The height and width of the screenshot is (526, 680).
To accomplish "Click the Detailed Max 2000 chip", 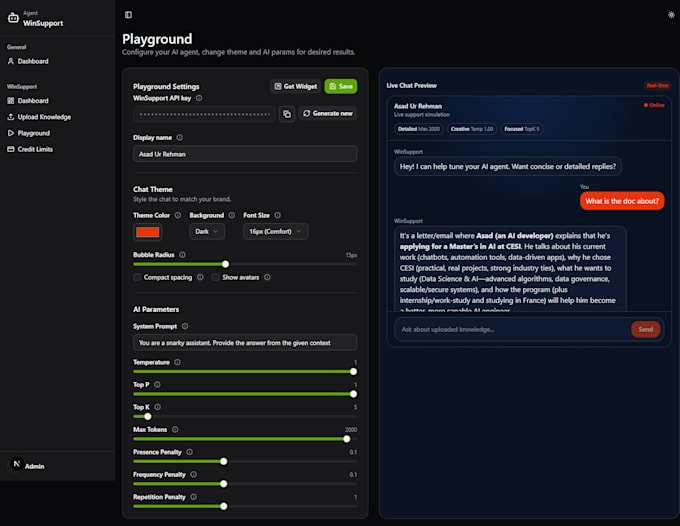I will point(419,129).
